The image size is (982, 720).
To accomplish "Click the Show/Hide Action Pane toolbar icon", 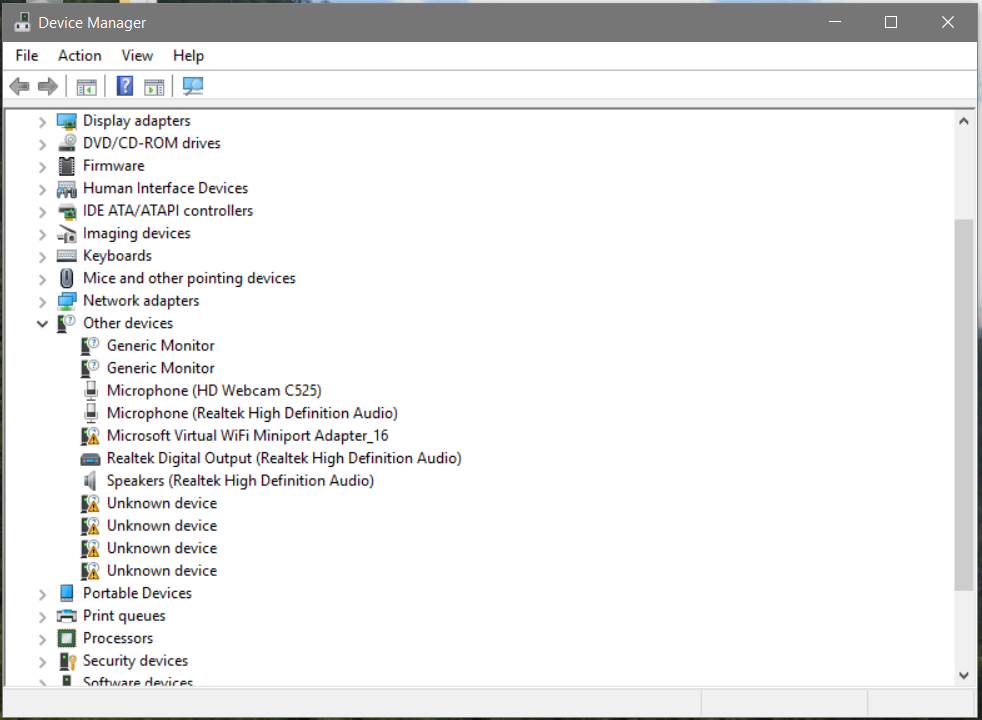I will 154,86.
